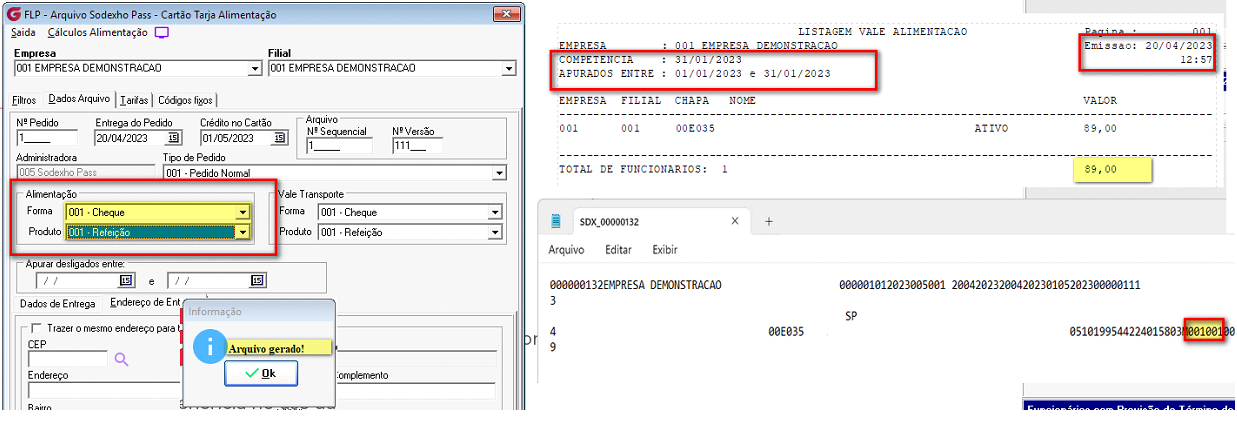Switch to the Filtros tab
This screenshot has width=1237, height=426.
coord(25,100)
